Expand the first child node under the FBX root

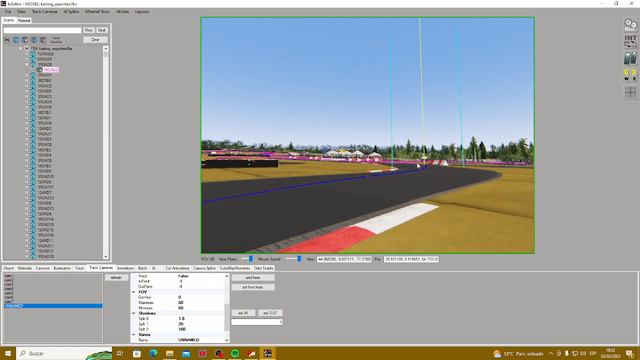(27, 54)
